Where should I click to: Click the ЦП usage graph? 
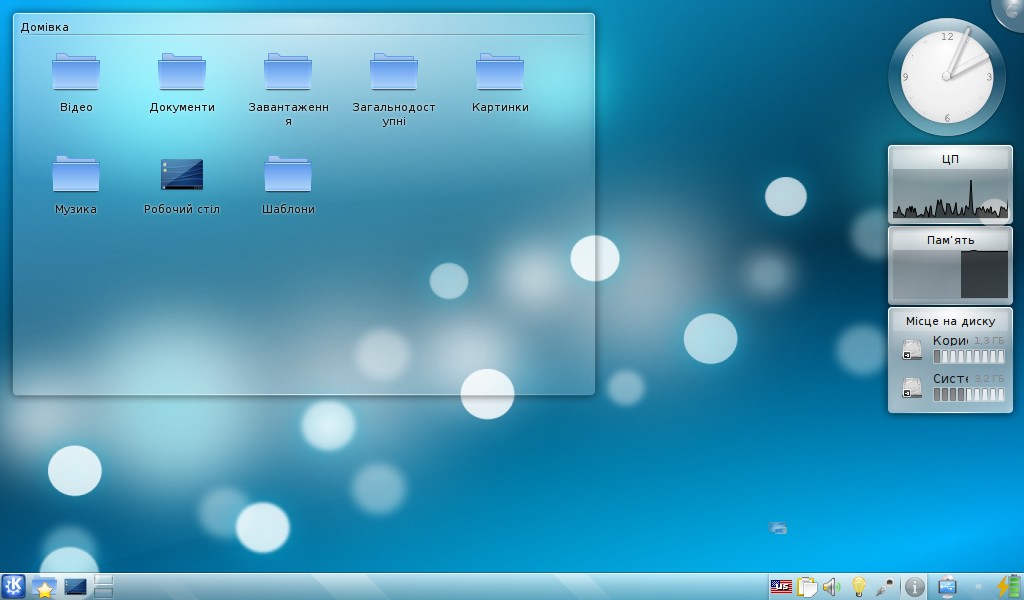950,193
